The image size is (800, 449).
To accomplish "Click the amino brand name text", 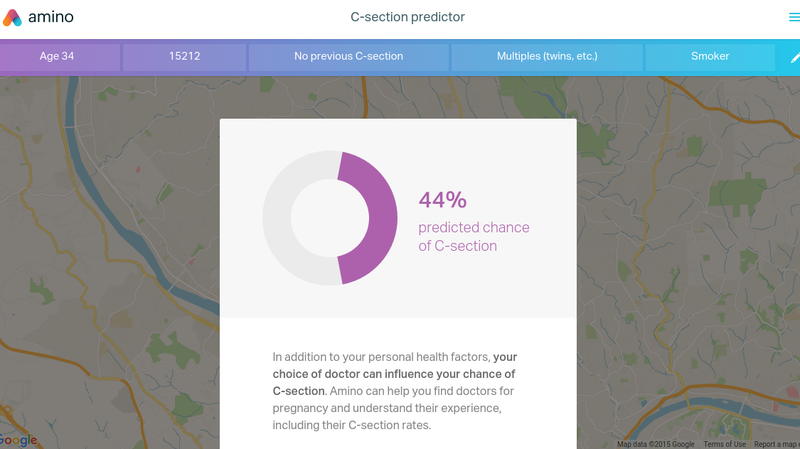I will tap(51, 17).
